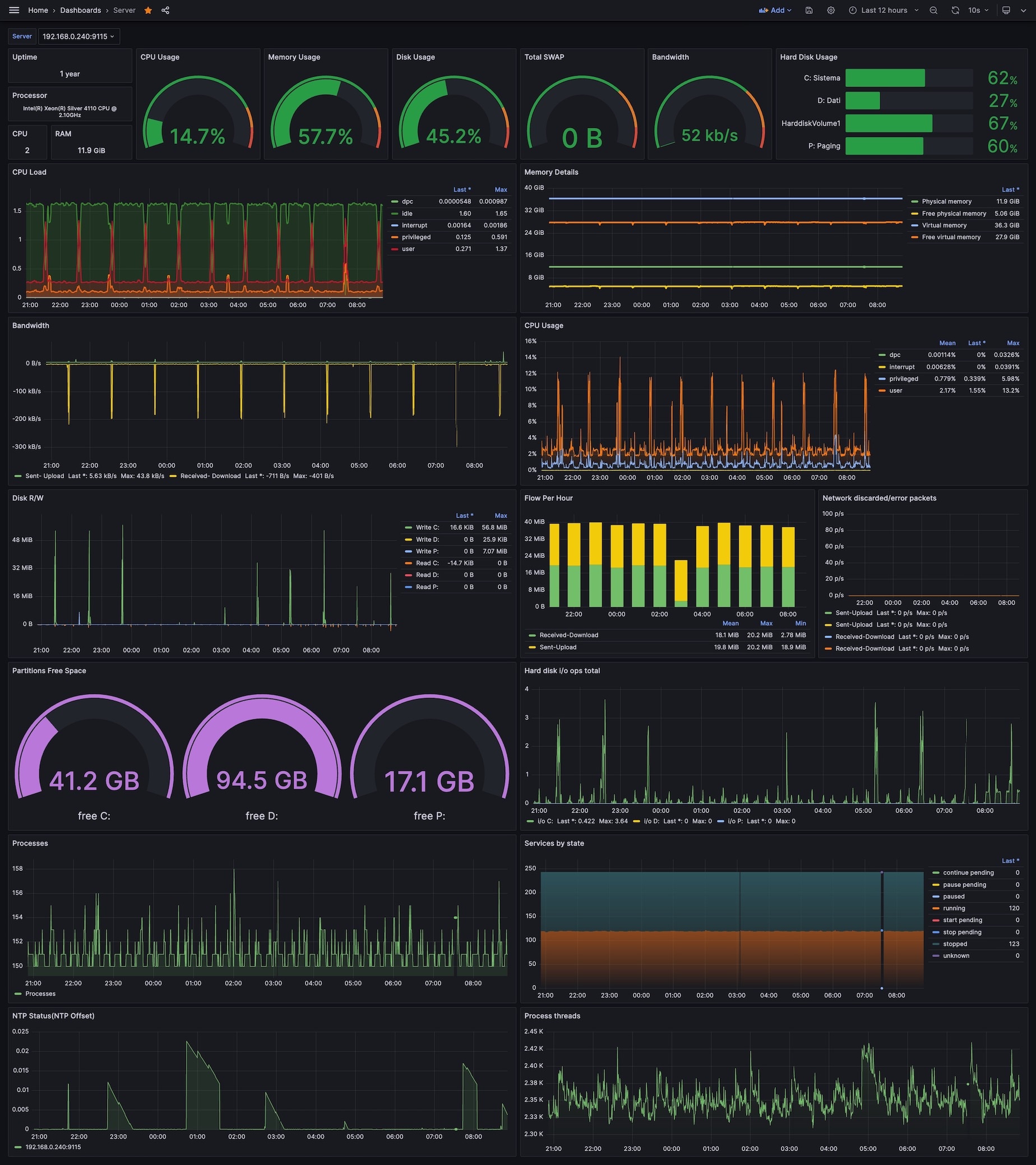The width and height of the screenshot is (1036, 1165).
Task: Open the Add panel menu
Action: tap(775, 10)
